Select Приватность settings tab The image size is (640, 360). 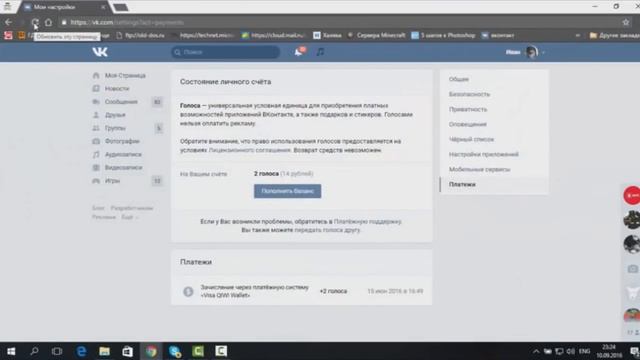click(x=468, y=109)
